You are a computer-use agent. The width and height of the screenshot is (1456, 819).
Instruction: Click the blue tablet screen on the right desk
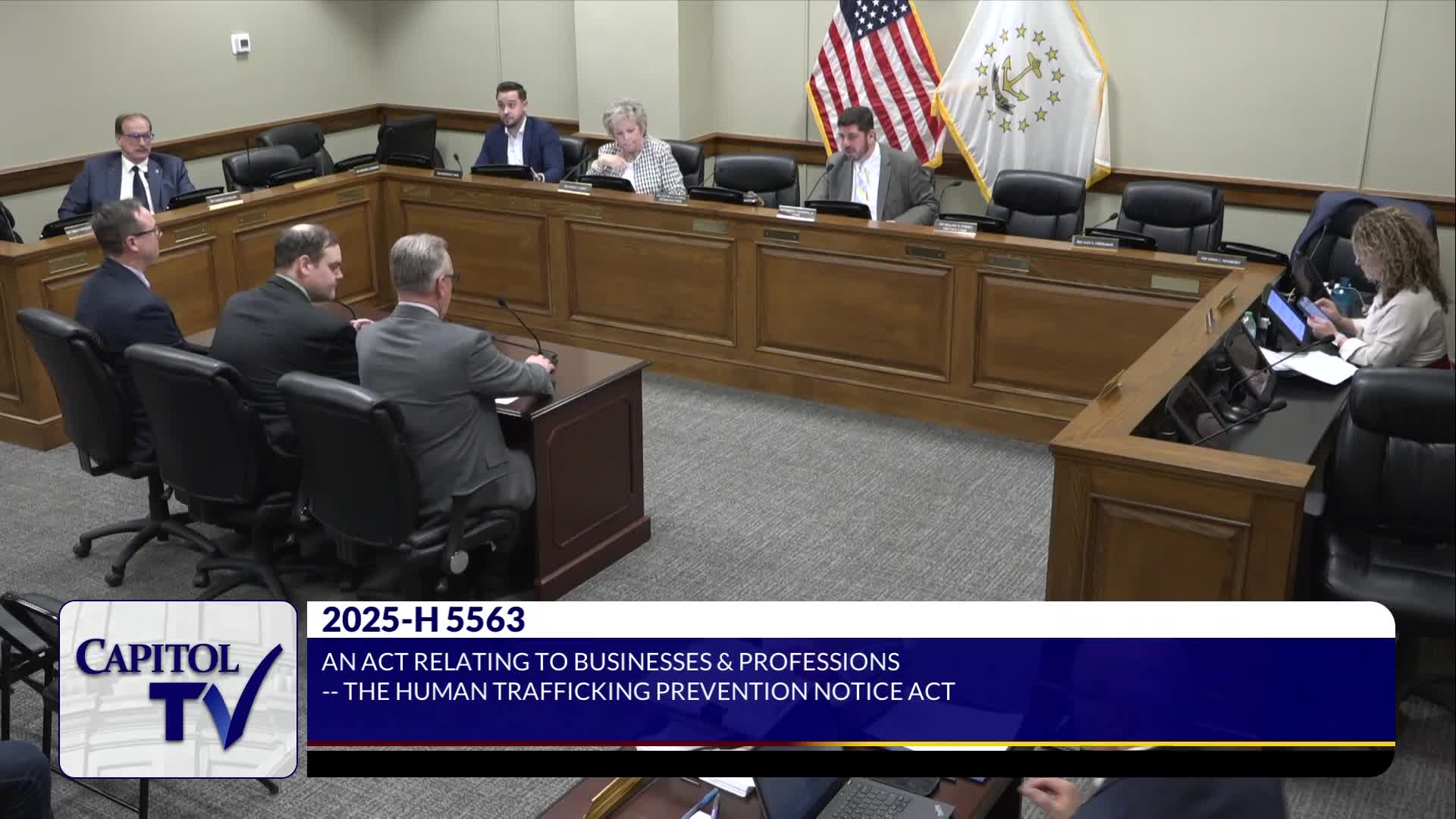(1285, 315)
